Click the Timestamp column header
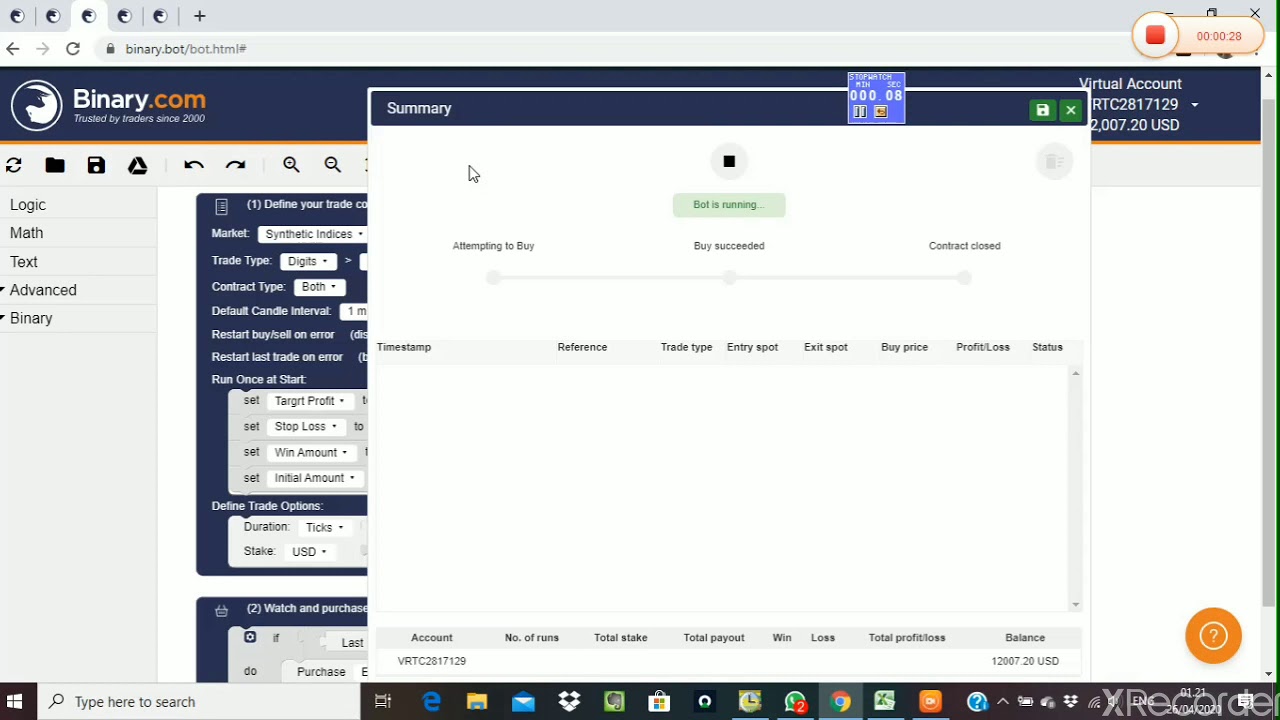Screen dimensions: 1280x720 click(x=404, y=347)
